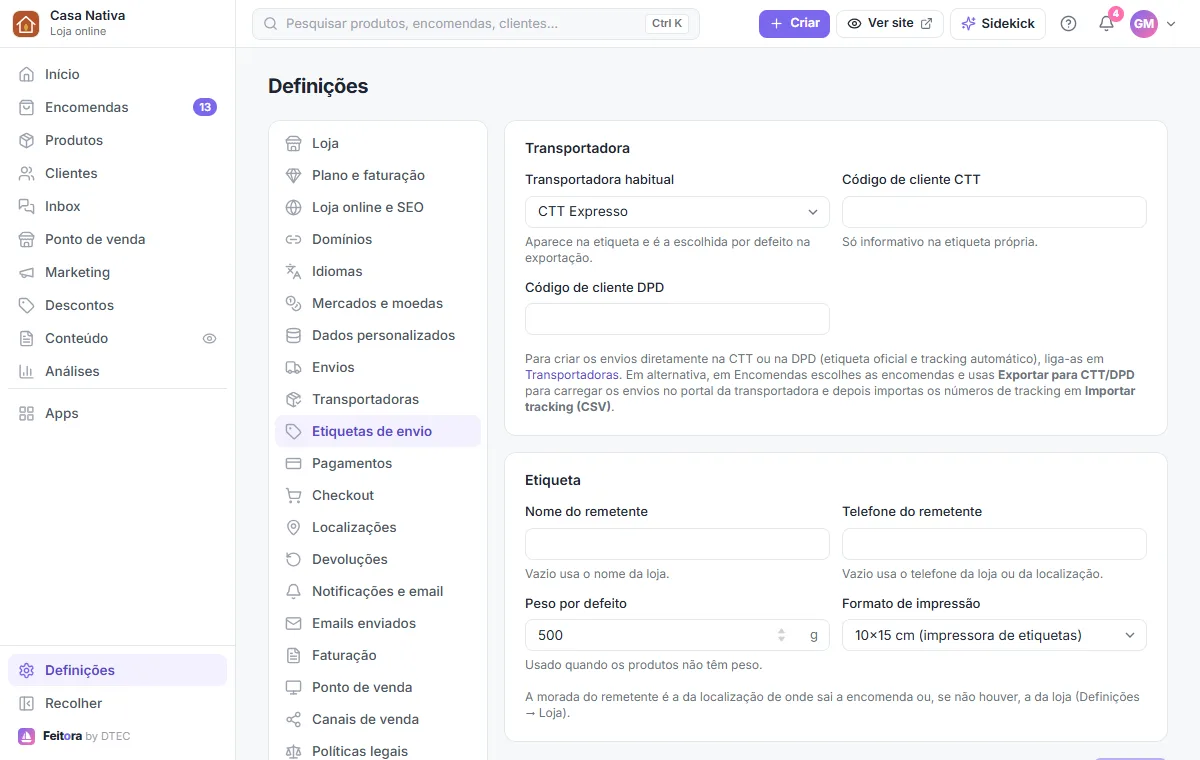Click the Checkout cart icon
The width and height of the screenshot is (1200, 760).
pos(293,495)
